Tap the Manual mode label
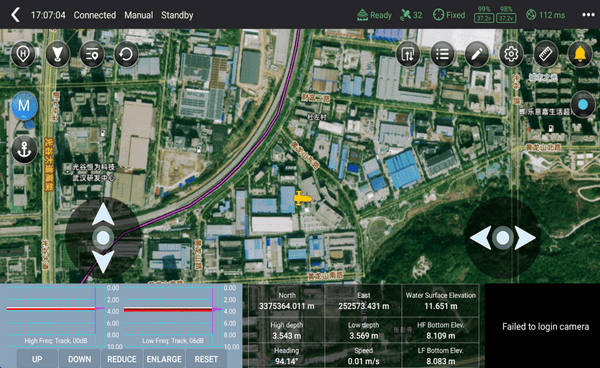600x368 pixels. 139,15
